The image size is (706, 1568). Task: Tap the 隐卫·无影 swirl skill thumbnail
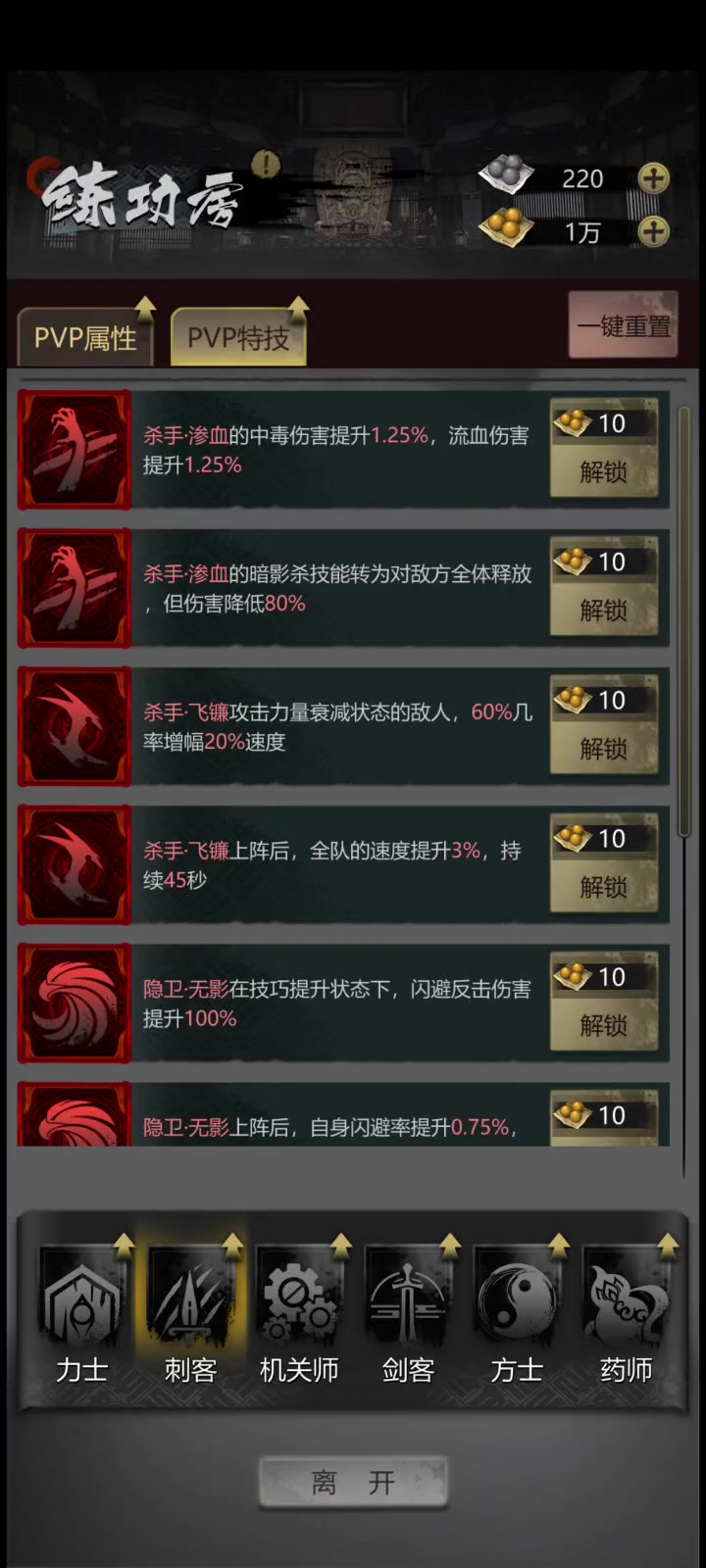click(x=75, y=1003)
